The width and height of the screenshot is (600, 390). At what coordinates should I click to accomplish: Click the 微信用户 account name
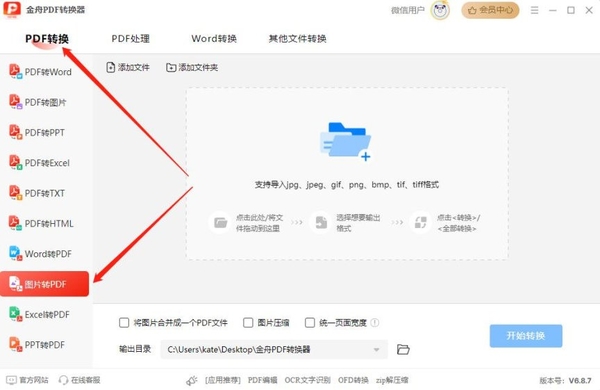click(x=408, y=10)
